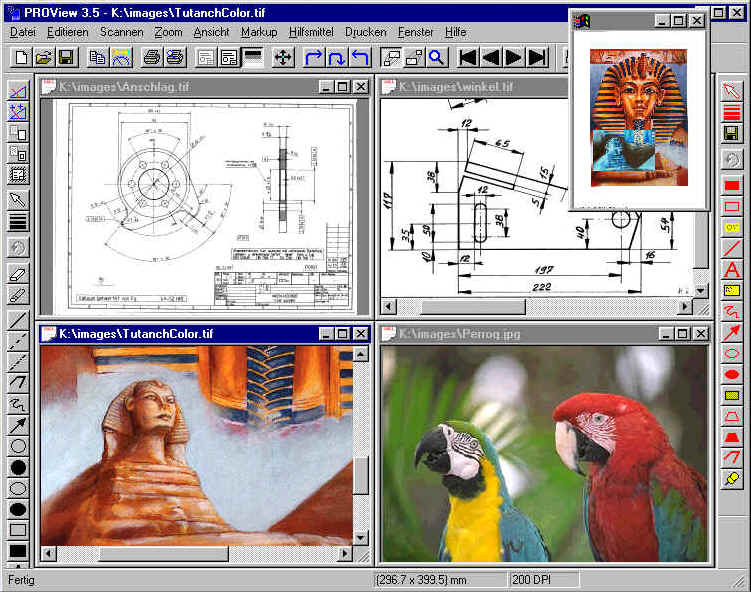Open the Datei menu

pyautogui.click(x=23, y=32)
